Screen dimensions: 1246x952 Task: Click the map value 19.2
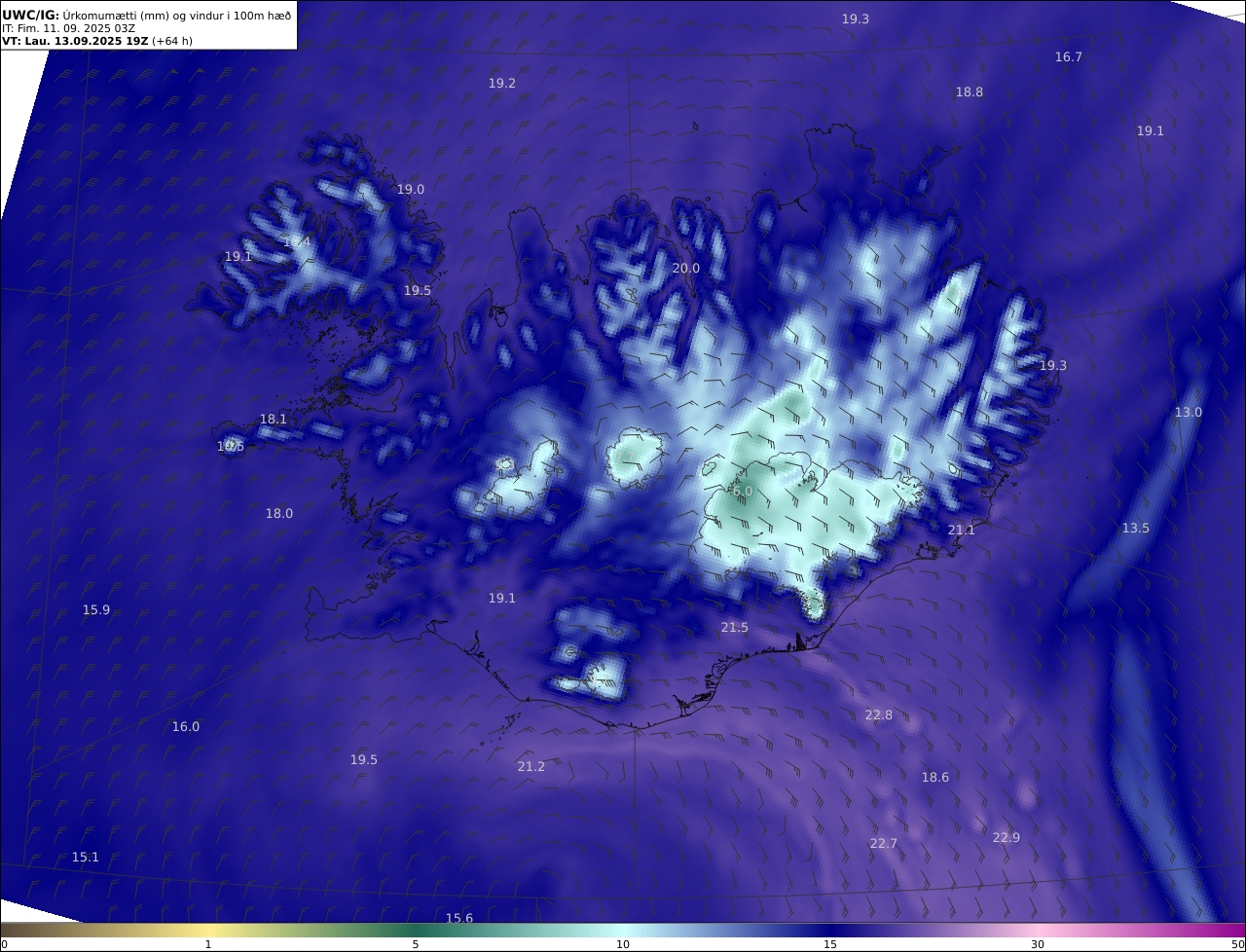click(502, 84)
